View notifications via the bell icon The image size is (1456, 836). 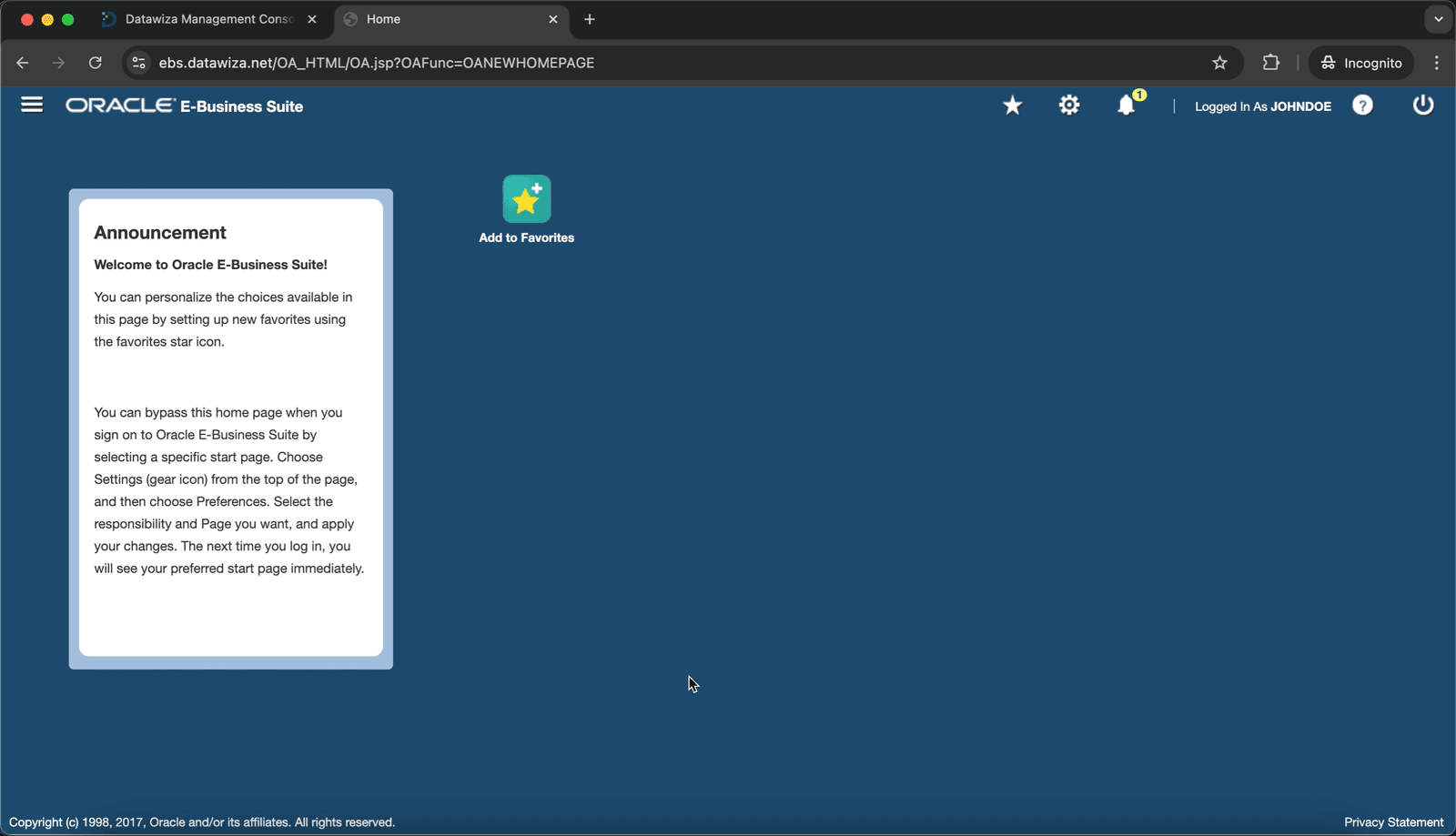click(x=1127, y=106)
